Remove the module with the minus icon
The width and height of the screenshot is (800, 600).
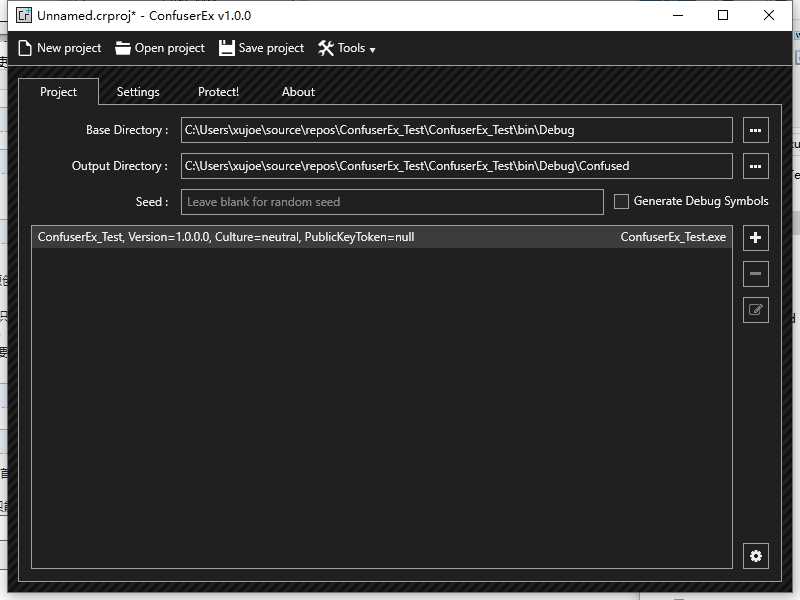tap(756, 274)
